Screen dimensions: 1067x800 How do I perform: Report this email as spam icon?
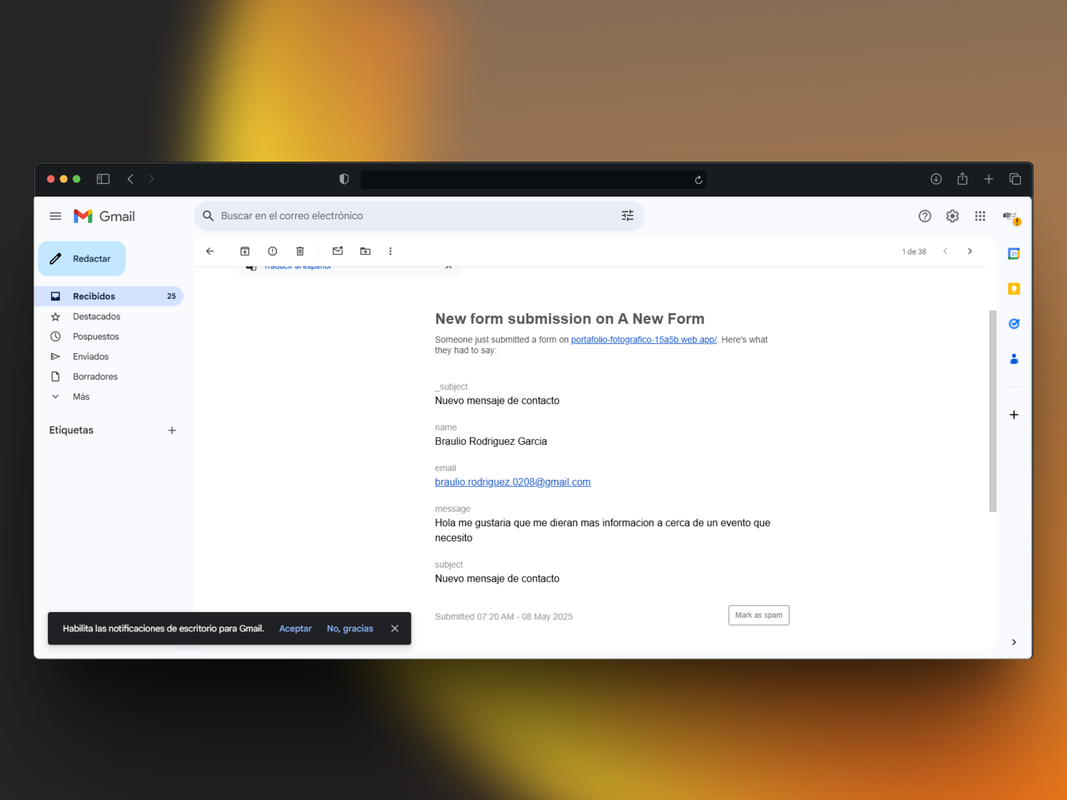pos(272,251)
